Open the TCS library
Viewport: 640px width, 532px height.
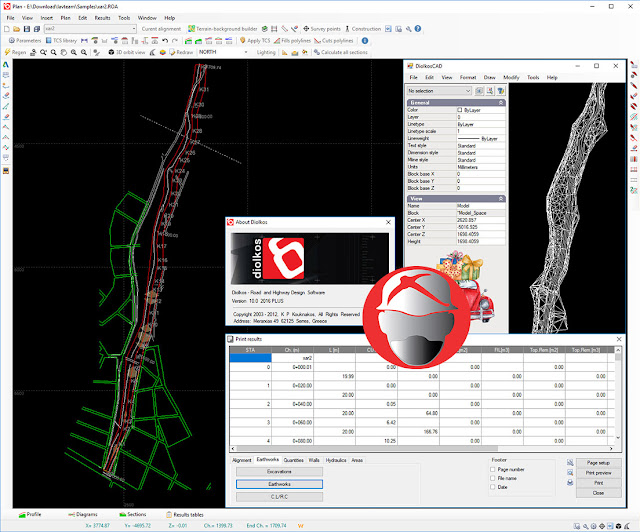pos(61,41)
